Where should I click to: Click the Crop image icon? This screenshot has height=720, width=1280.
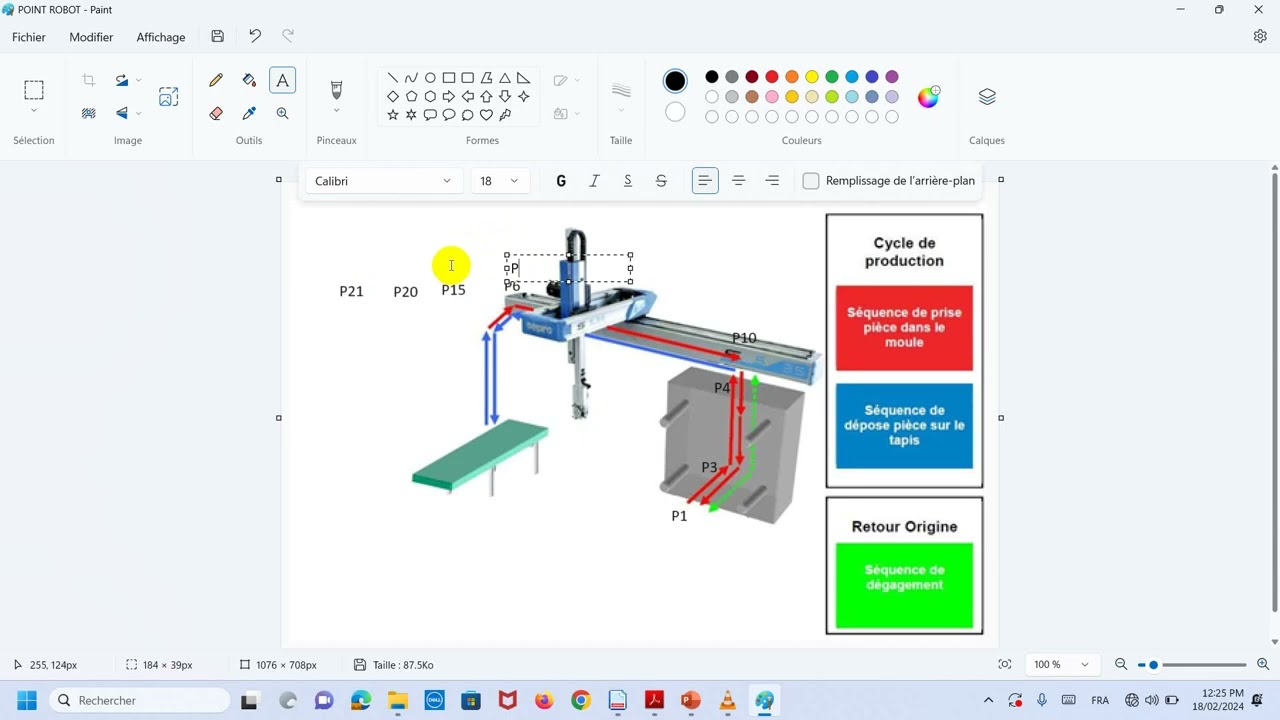pyautogui.click(x=89, y=80)
